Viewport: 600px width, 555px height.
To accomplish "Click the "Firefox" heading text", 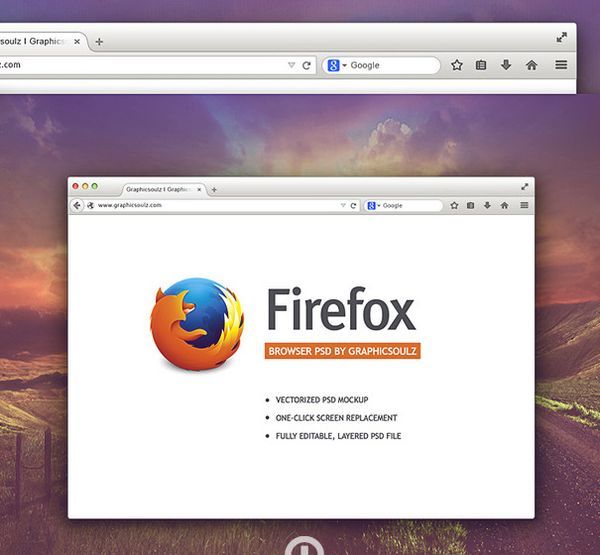I will (x=341, y=309).
